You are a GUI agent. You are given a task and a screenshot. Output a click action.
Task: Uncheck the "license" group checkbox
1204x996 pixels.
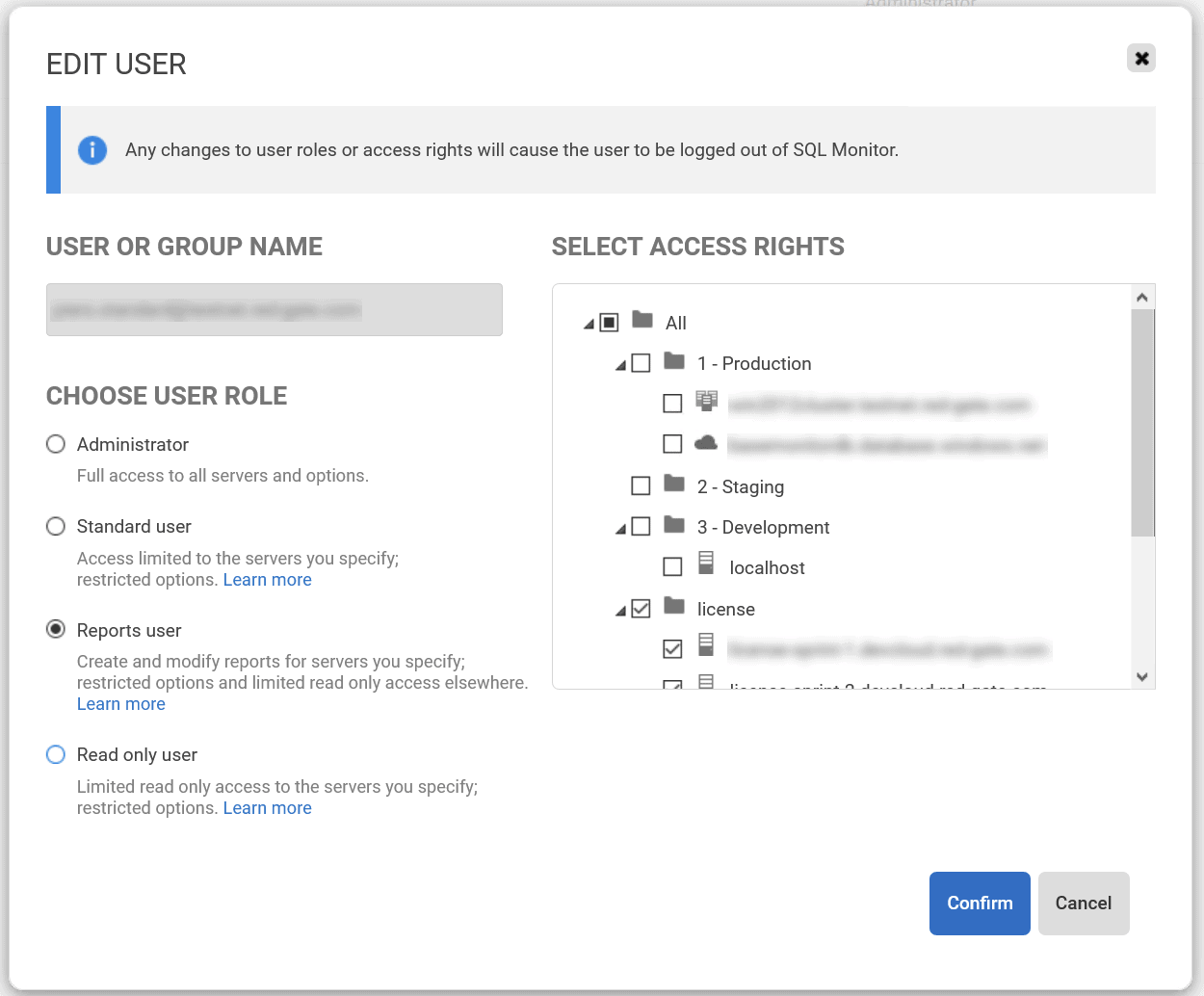pyautogui.click(x=641, y=608)
